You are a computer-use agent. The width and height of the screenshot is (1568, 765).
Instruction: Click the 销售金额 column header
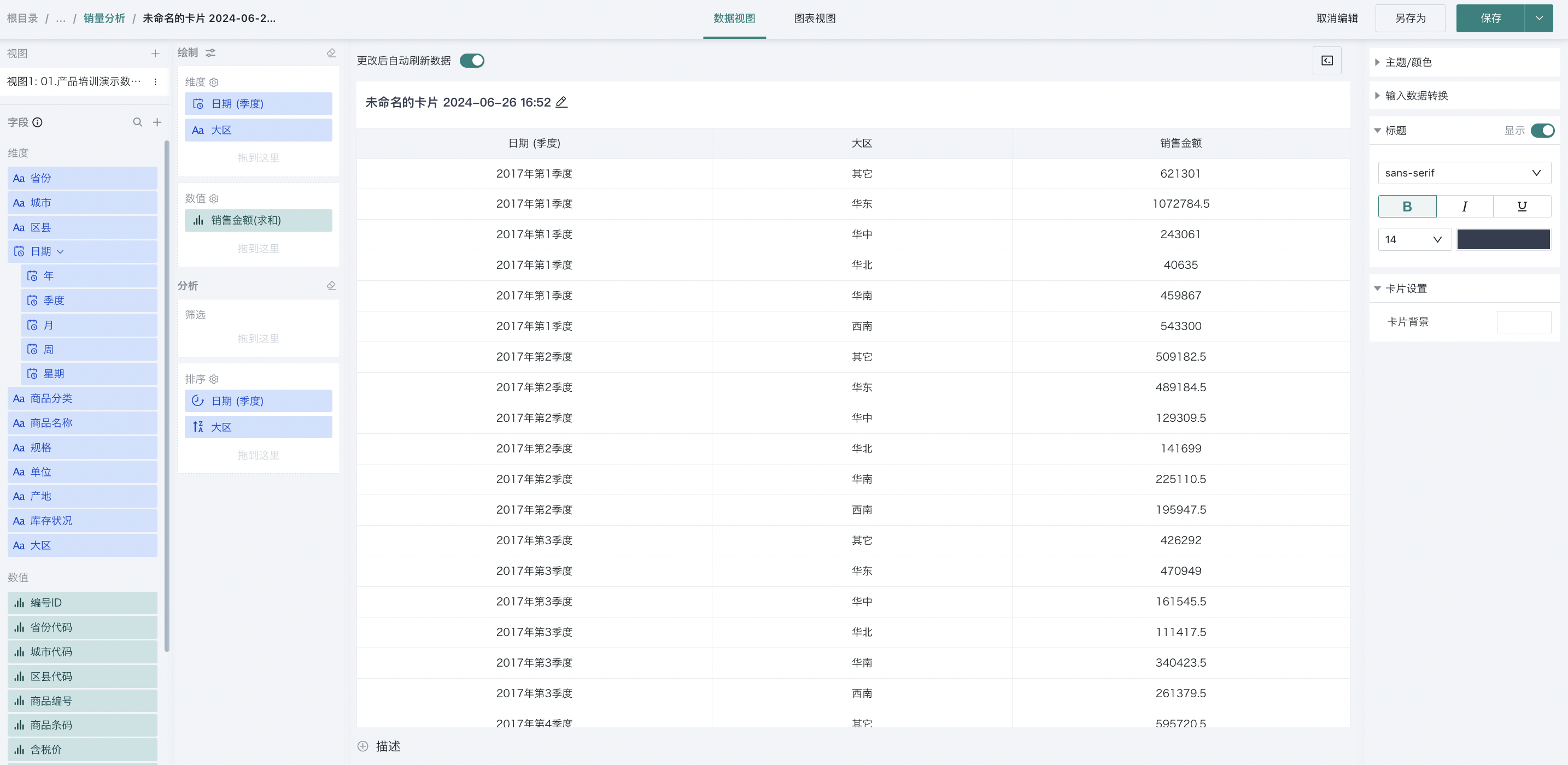(x=1180, y=143)
